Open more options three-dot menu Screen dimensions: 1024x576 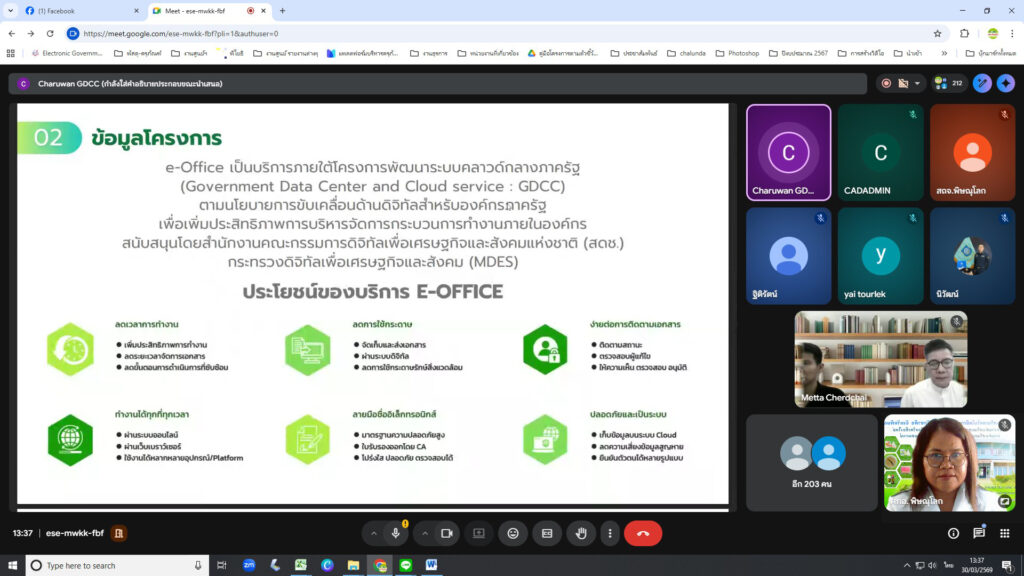(x=609, y=533)
